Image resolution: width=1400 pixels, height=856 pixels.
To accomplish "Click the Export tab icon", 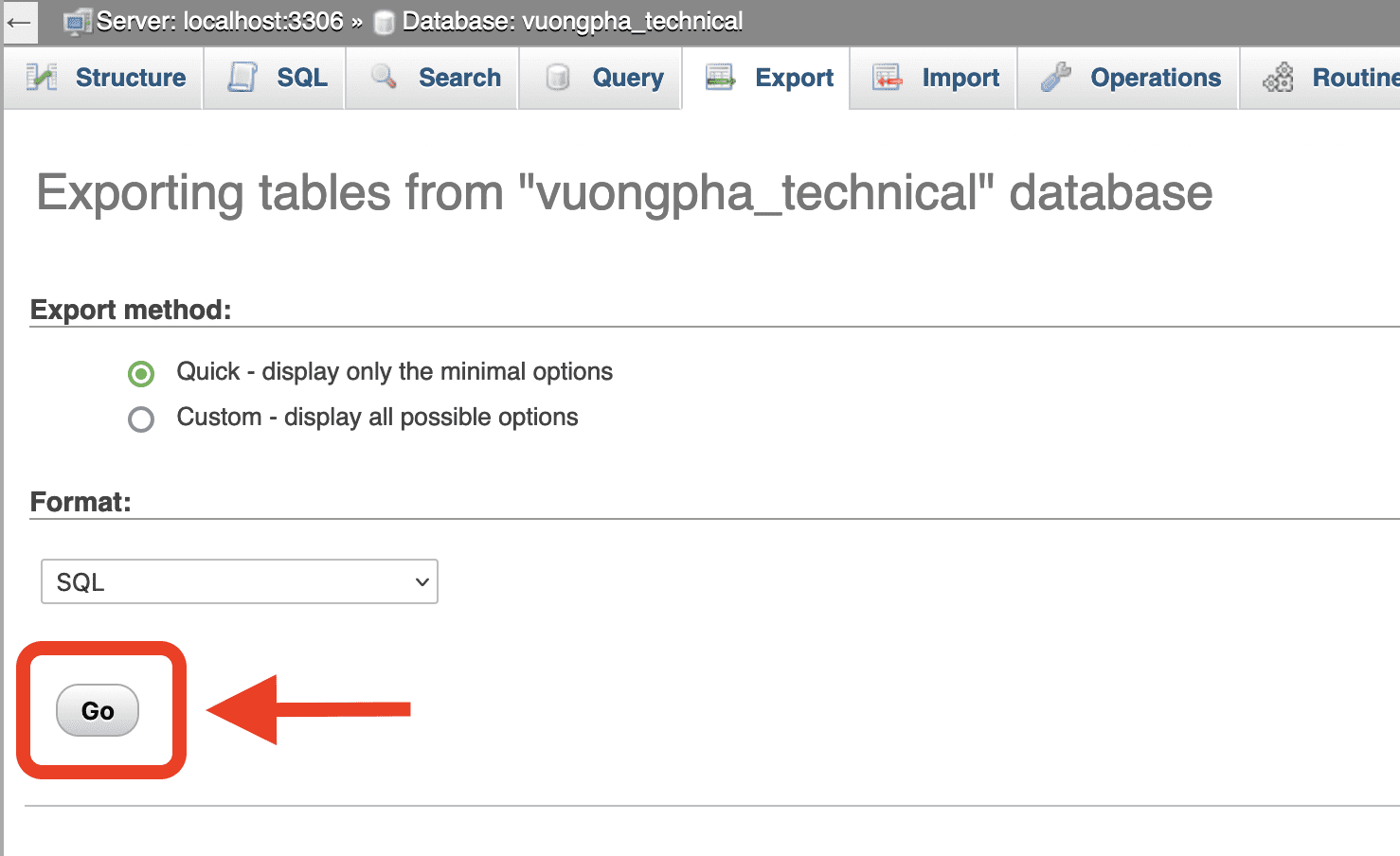I will (x=721, y=78).
